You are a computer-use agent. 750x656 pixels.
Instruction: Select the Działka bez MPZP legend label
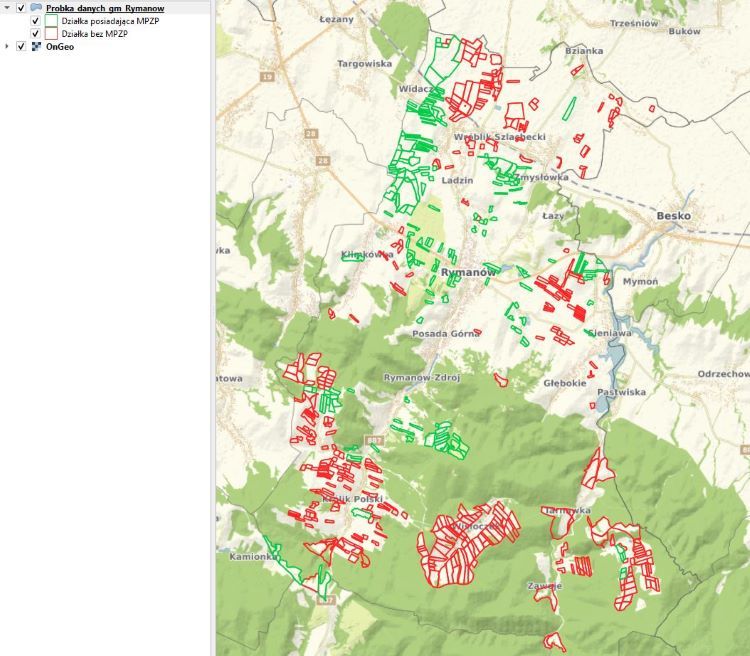pyautogui.click(x=94, y=33)
